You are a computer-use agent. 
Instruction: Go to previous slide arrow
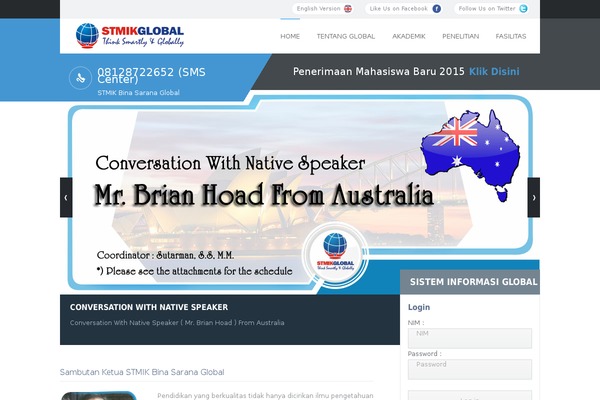[x=66, y=198]
